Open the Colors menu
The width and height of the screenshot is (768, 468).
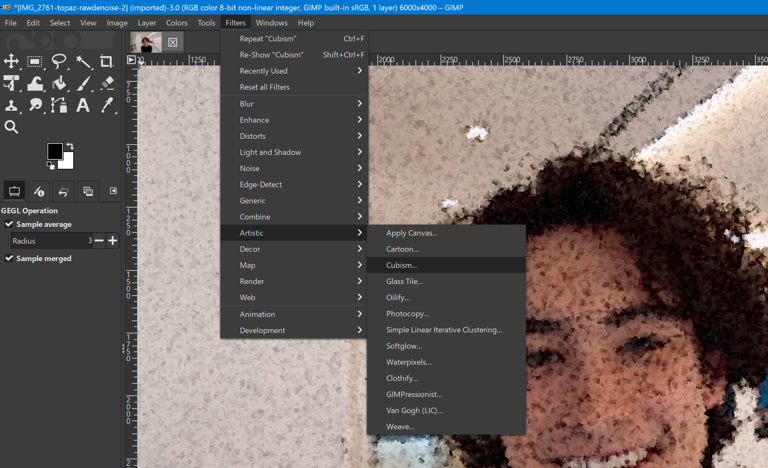(x=177, y=23)
